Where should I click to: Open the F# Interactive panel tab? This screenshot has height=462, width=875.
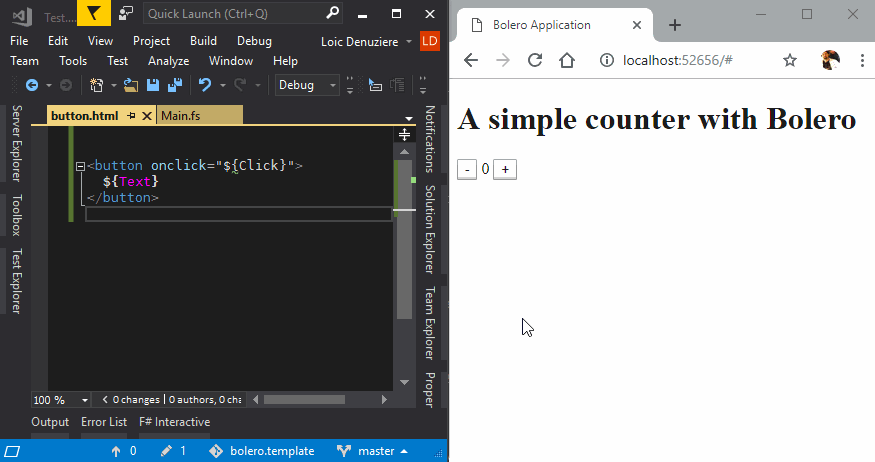click(175, 422)
